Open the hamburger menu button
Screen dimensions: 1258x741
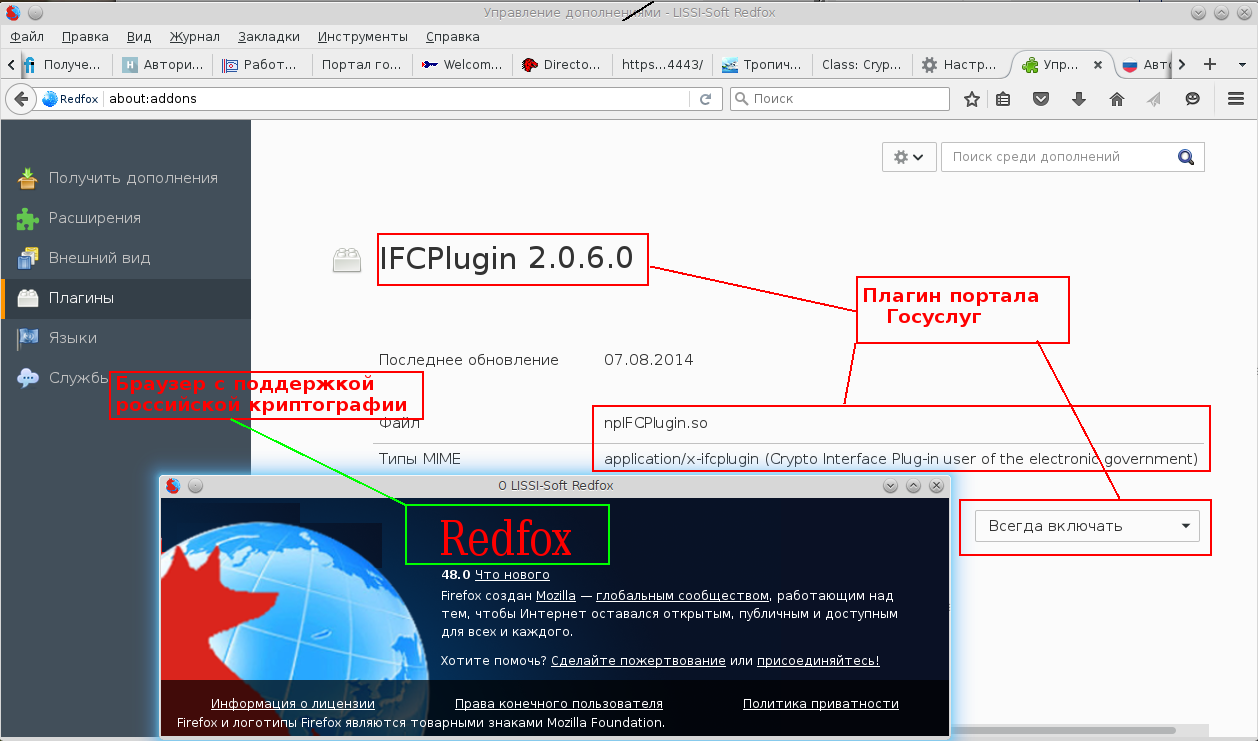tap(1235, 99)
